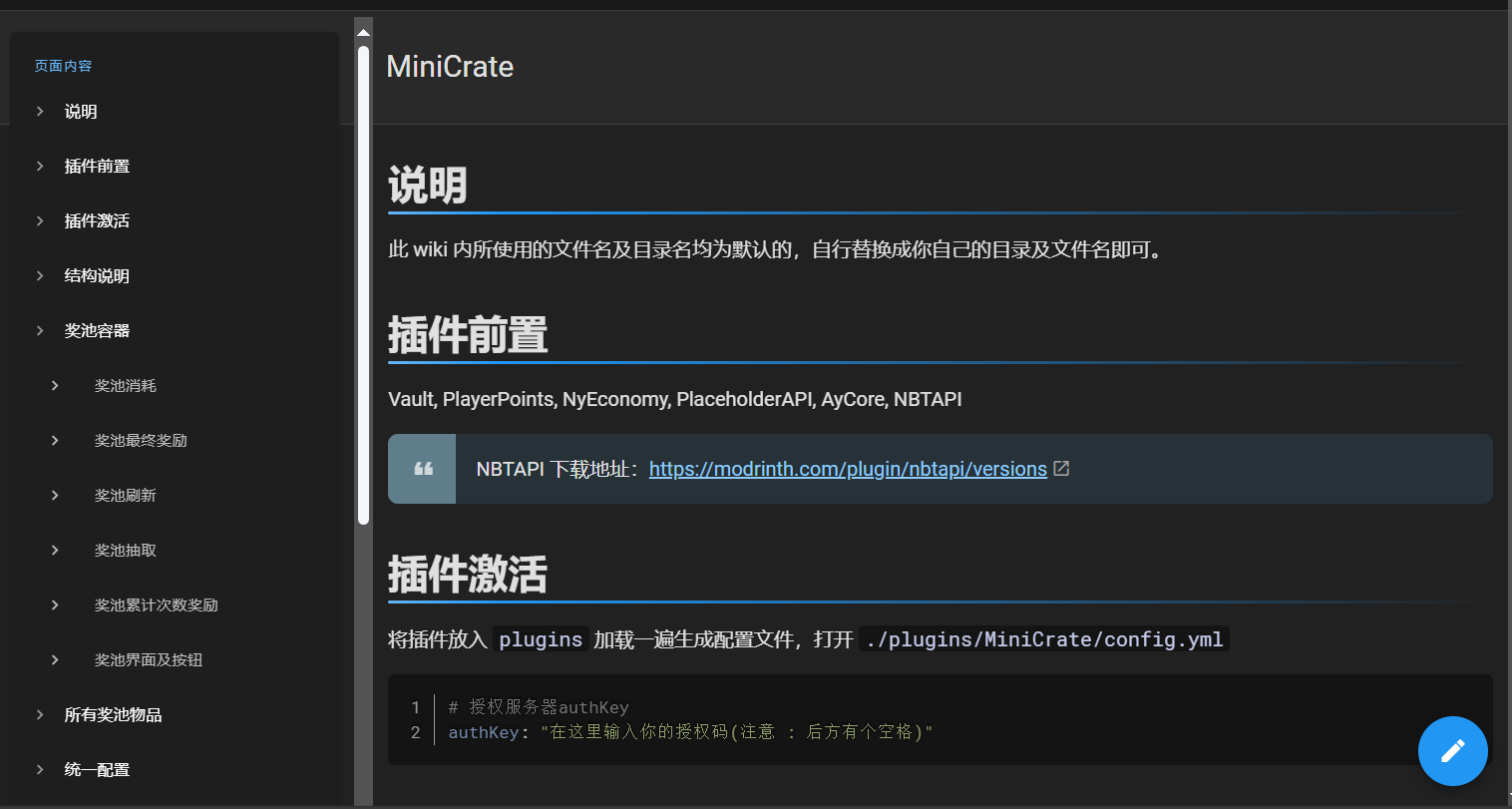This screenshot has width=1512, height=809.
Task: Open 奖池消耗 sidebar item
Action: coord(125,386)
